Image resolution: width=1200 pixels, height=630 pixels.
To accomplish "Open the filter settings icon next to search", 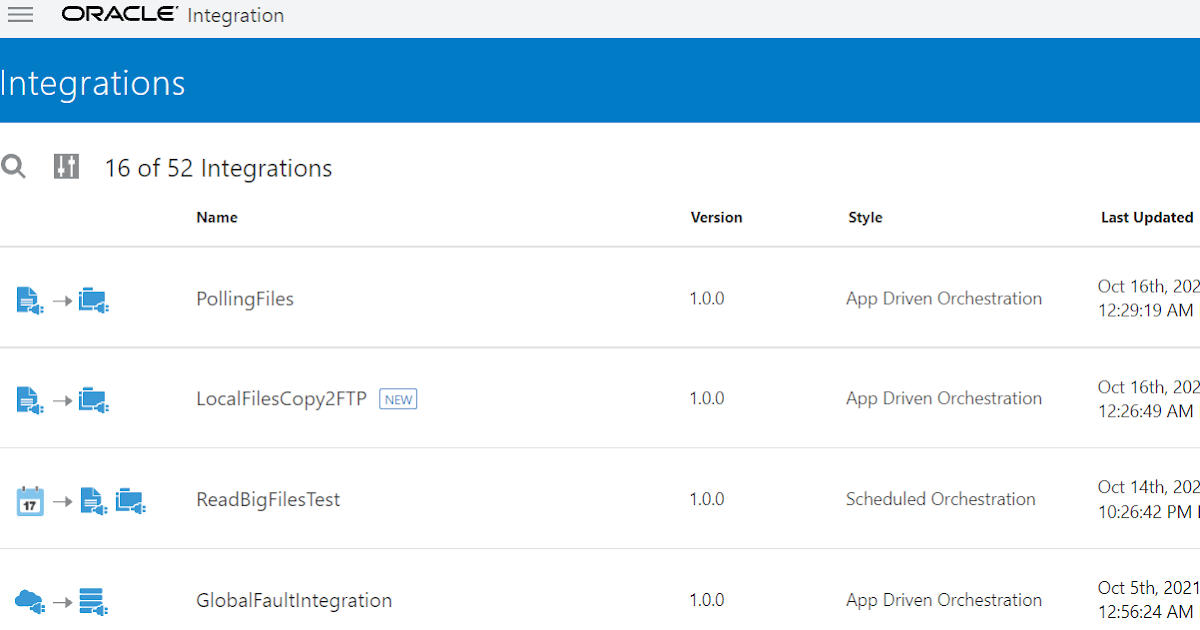I will click(66, 166).
